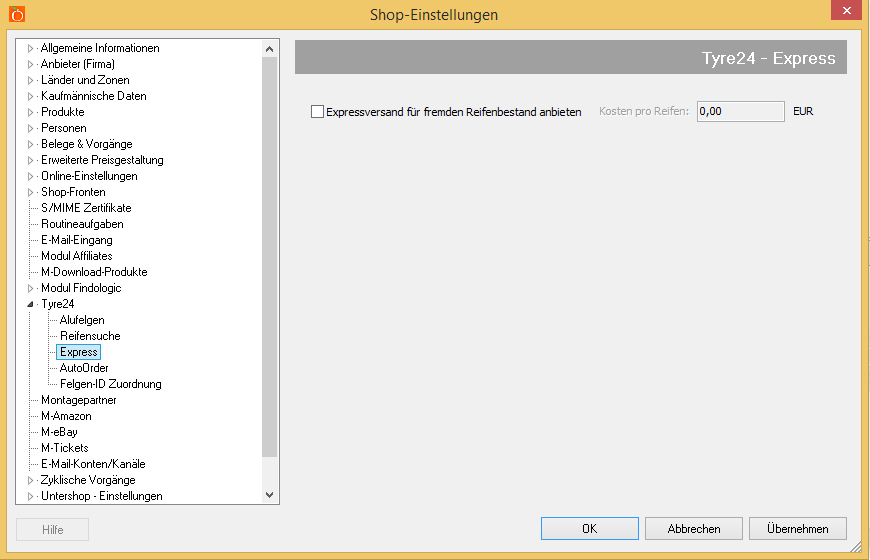Click the Abbrechen button

[x=694, y=528]
